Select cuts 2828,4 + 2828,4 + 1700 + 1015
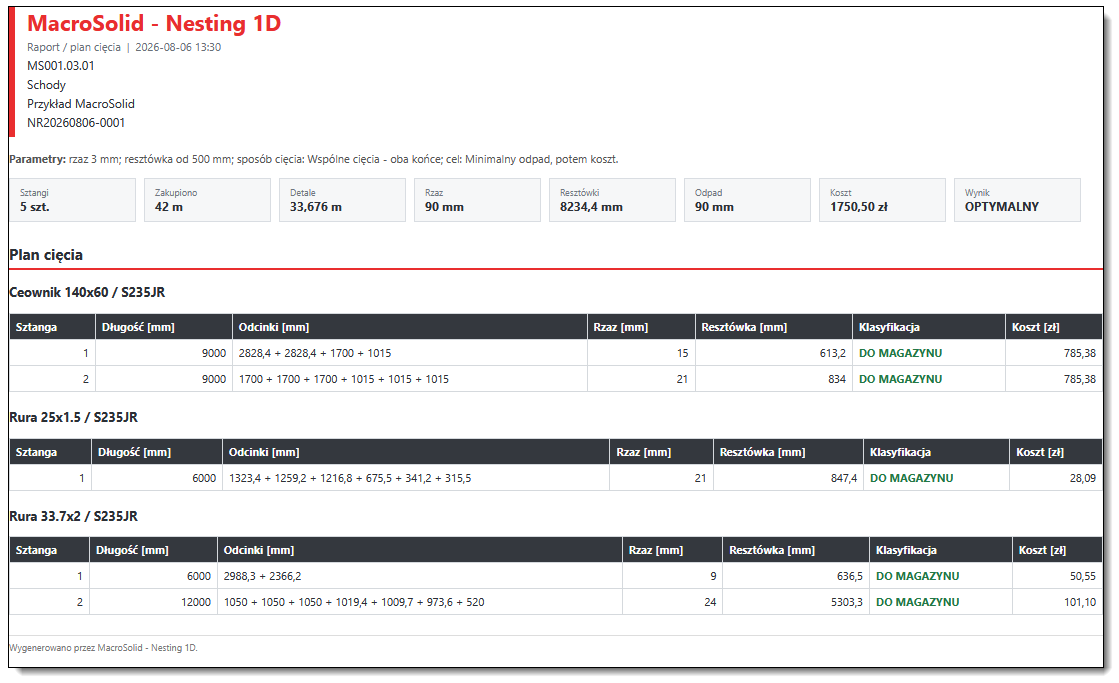 click(315, 353)
